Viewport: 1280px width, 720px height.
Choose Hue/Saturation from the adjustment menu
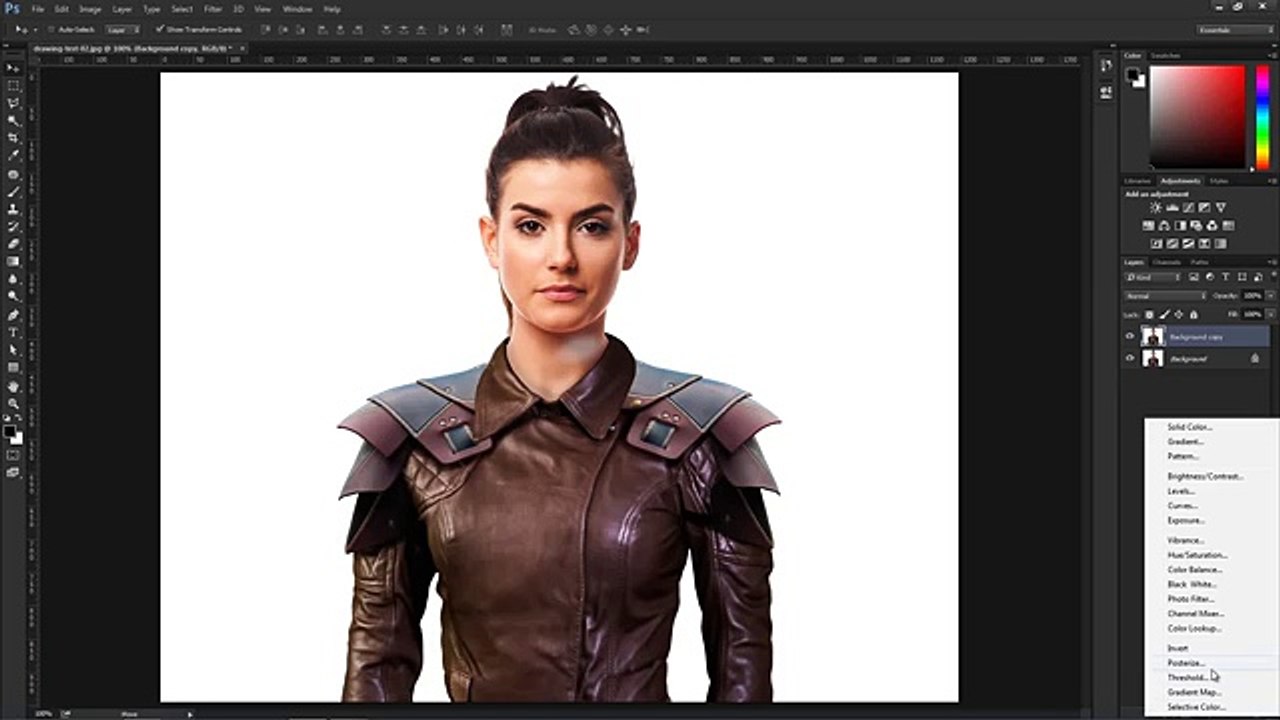[x=1198, y=555]
